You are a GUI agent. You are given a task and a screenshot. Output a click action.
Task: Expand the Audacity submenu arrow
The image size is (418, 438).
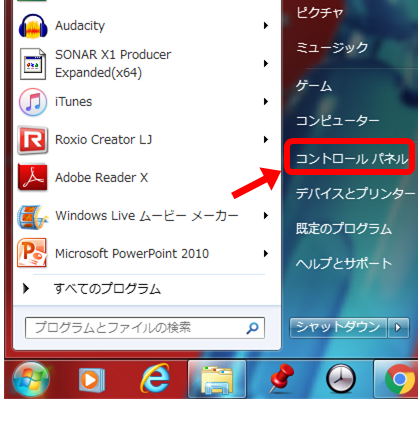point(266,26)
